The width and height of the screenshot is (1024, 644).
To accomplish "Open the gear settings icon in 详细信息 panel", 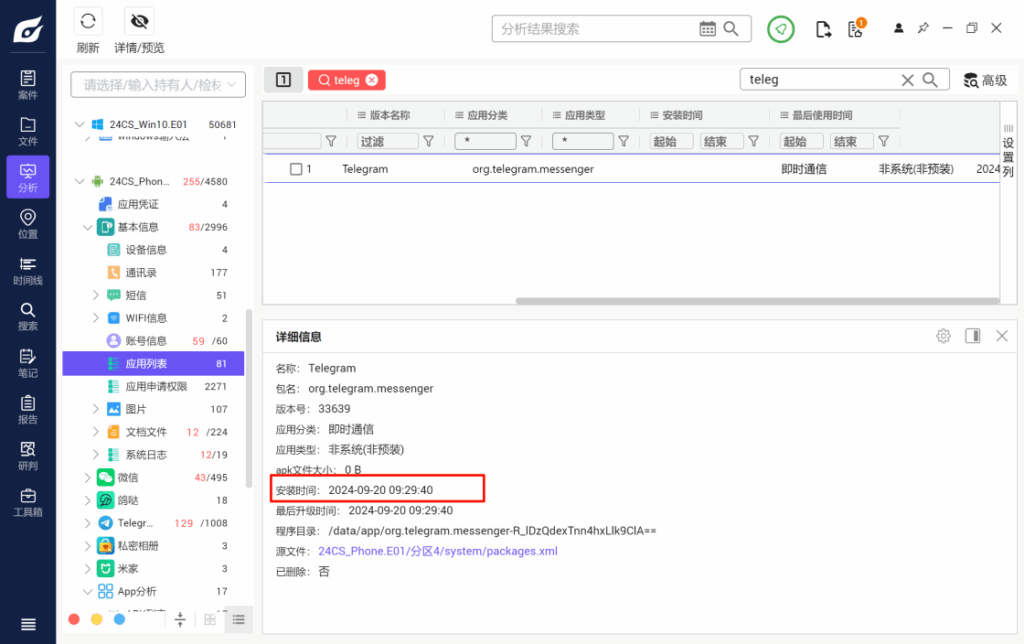I will pos(942,336).
